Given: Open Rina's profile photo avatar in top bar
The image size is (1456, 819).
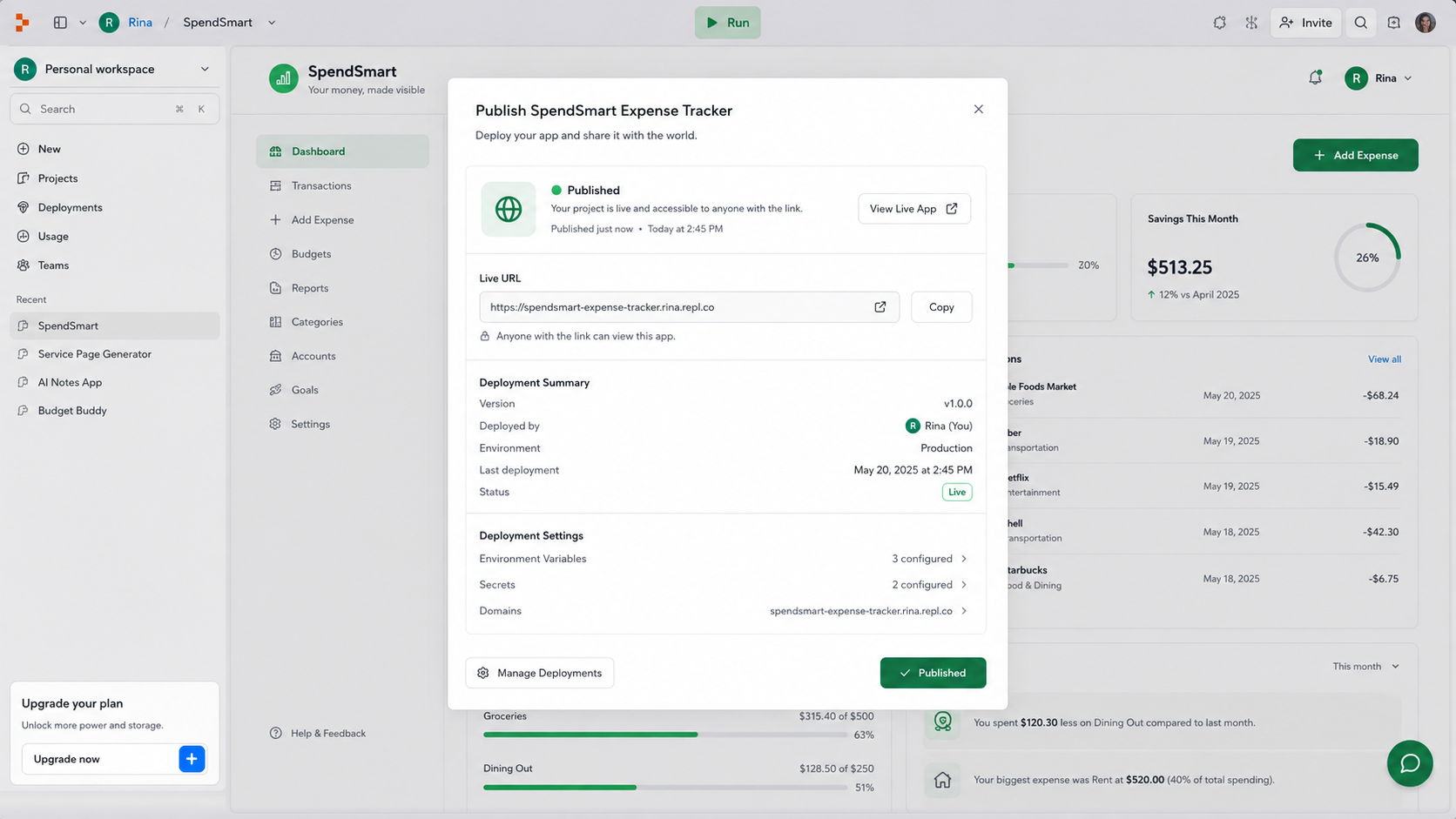Looking at the screenshot, I should coord(1425,23).
